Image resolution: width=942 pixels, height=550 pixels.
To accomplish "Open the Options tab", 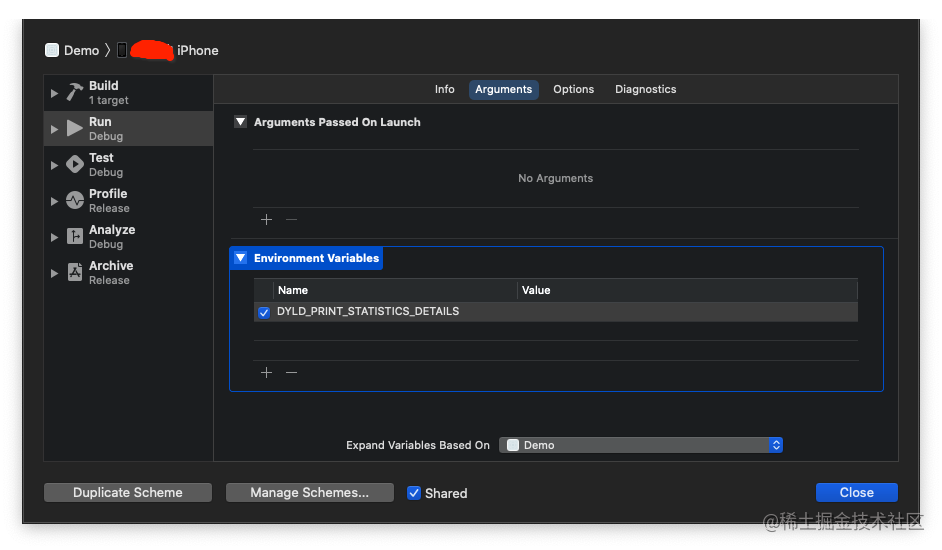I will [x=574, y=89].
